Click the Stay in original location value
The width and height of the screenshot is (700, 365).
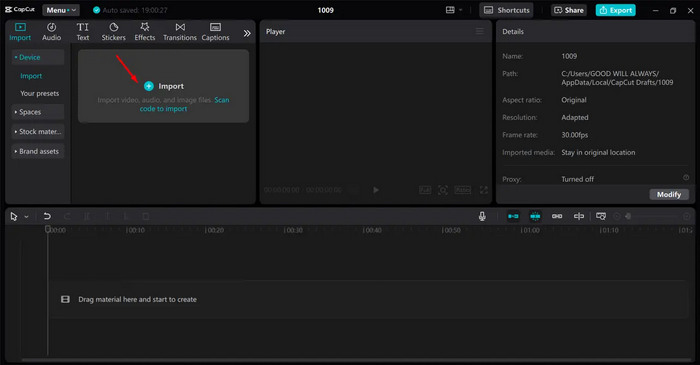[x=598, y=152]
